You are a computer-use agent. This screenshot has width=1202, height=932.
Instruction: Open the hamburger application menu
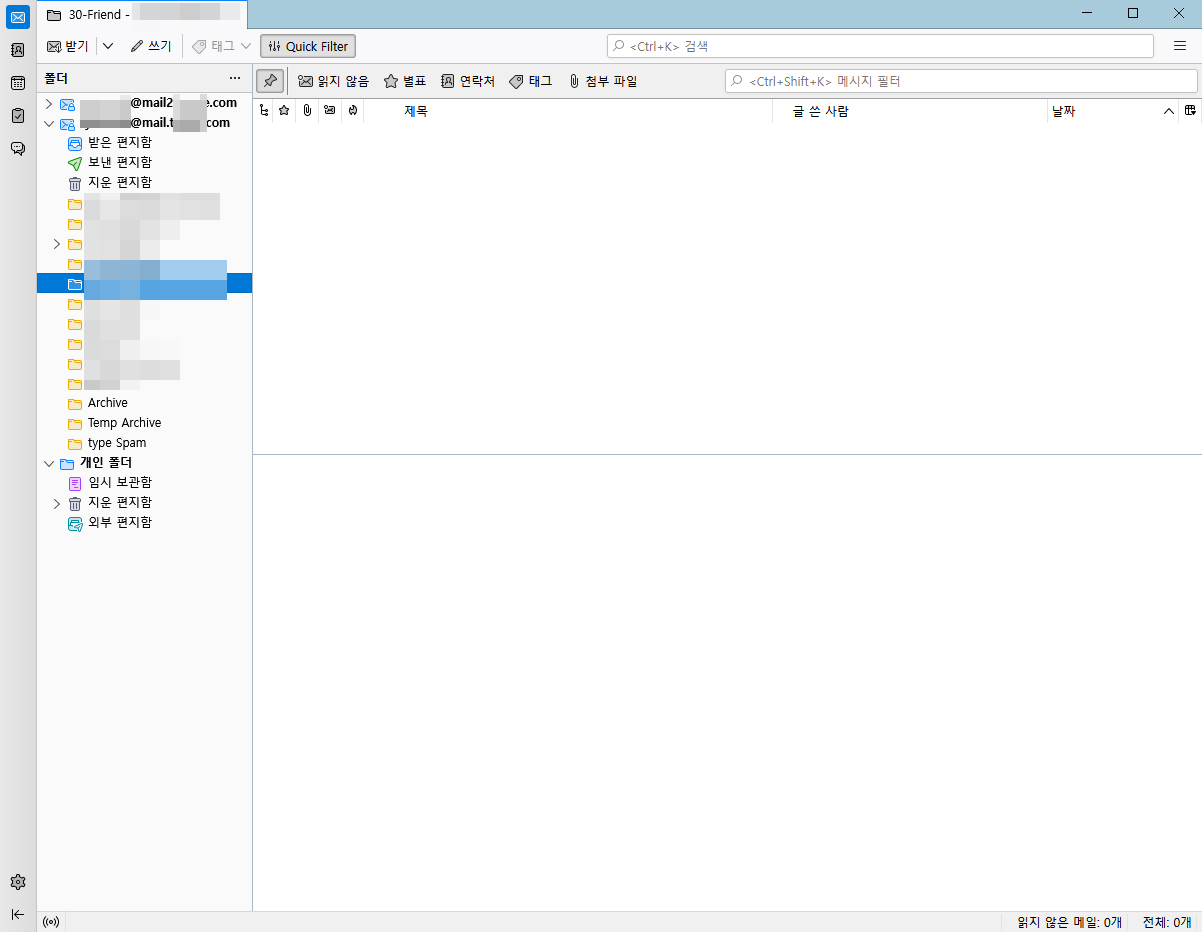click(x=1180, y=46)
